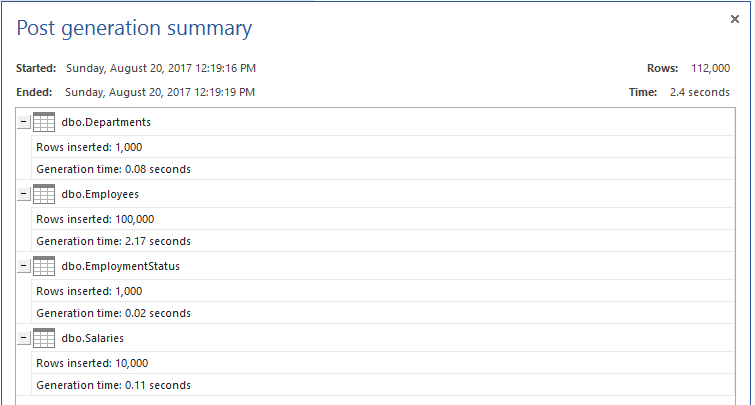This screenshot has height=405, width=755.
Task: Click the dbo.Departments table icon
Action: (43, 123)
